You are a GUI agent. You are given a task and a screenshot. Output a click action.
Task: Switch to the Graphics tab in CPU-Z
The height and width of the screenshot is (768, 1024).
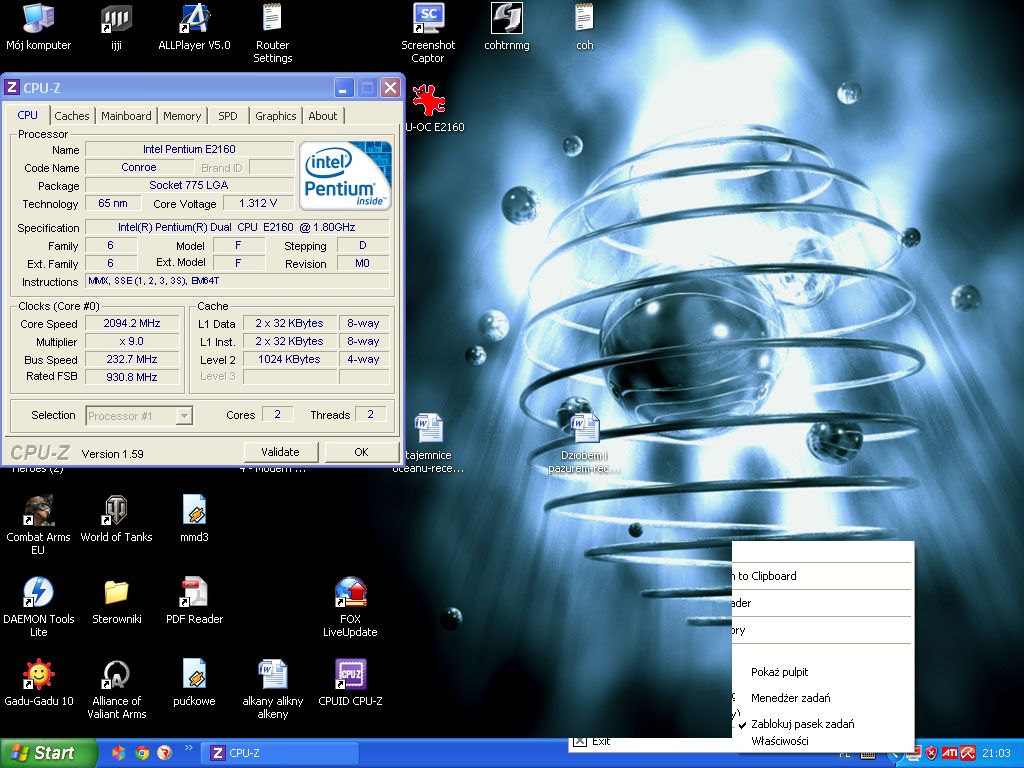pos(275,116)
